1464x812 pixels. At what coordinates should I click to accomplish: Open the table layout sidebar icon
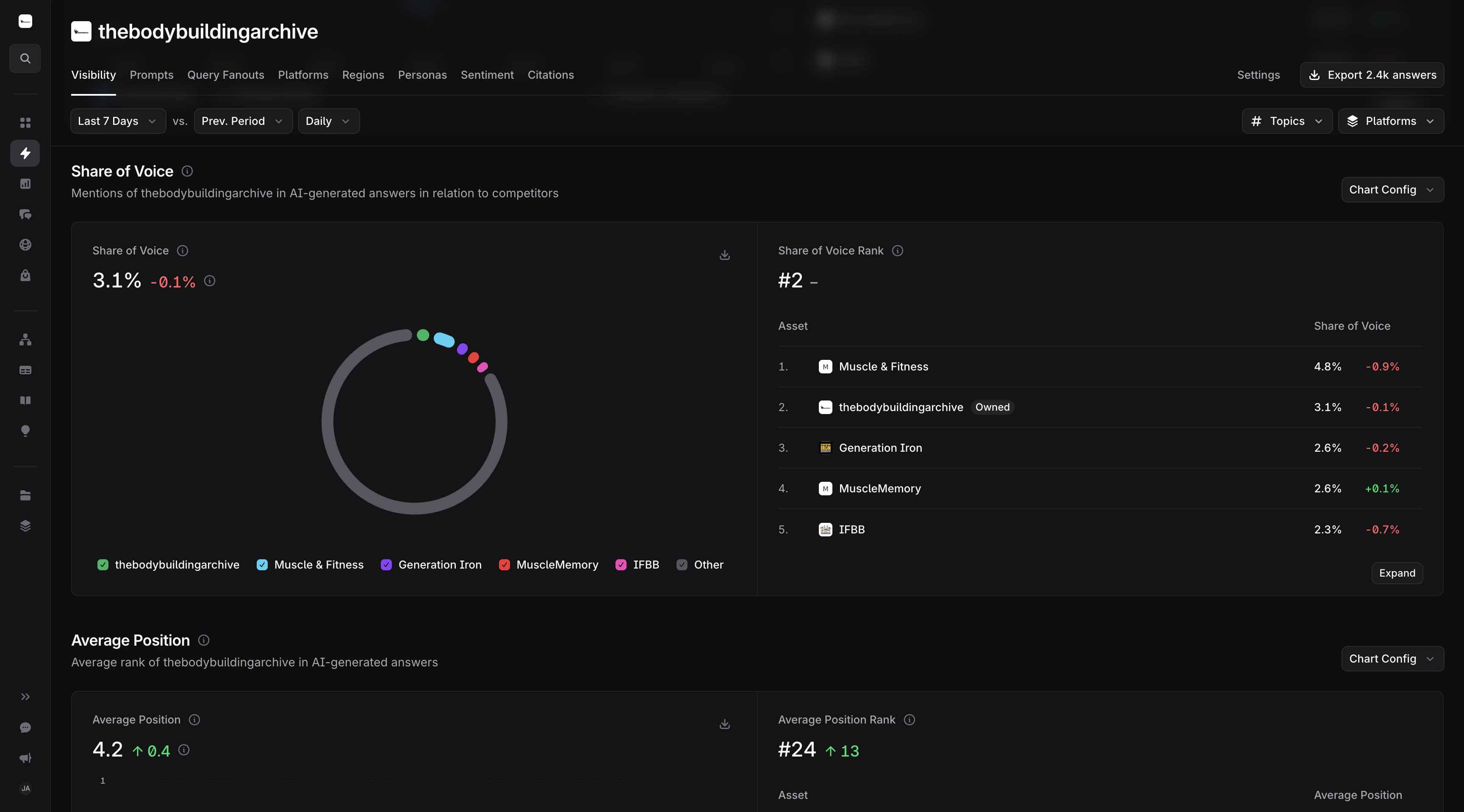tap(25, 370)
